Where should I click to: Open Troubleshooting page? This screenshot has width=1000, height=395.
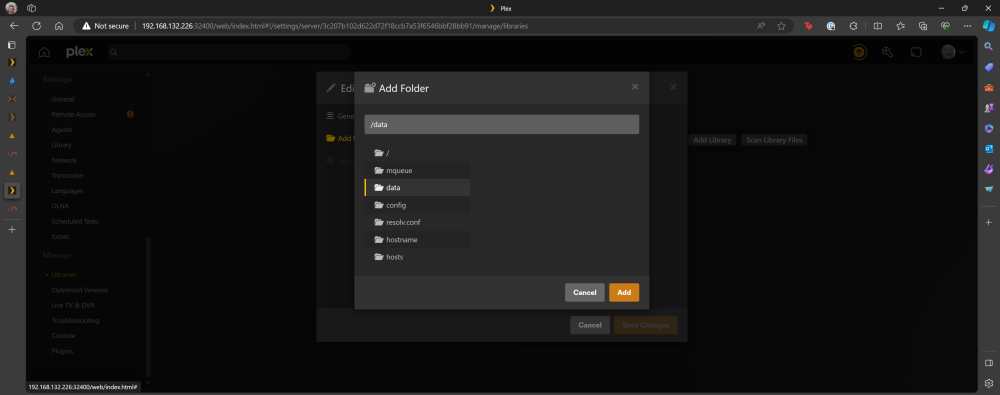(75, 320)
